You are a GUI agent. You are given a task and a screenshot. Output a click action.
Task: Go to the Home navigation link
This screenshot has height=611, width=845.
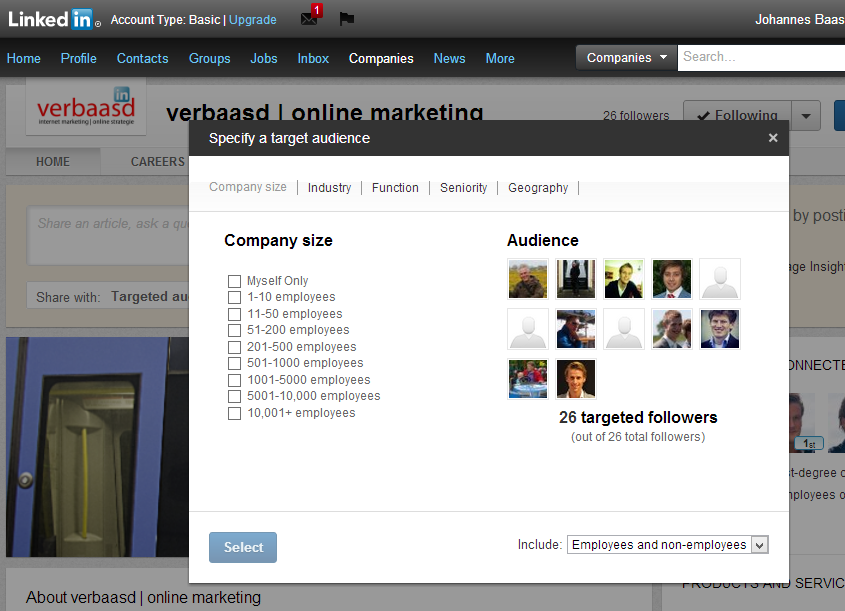(24, 58)
